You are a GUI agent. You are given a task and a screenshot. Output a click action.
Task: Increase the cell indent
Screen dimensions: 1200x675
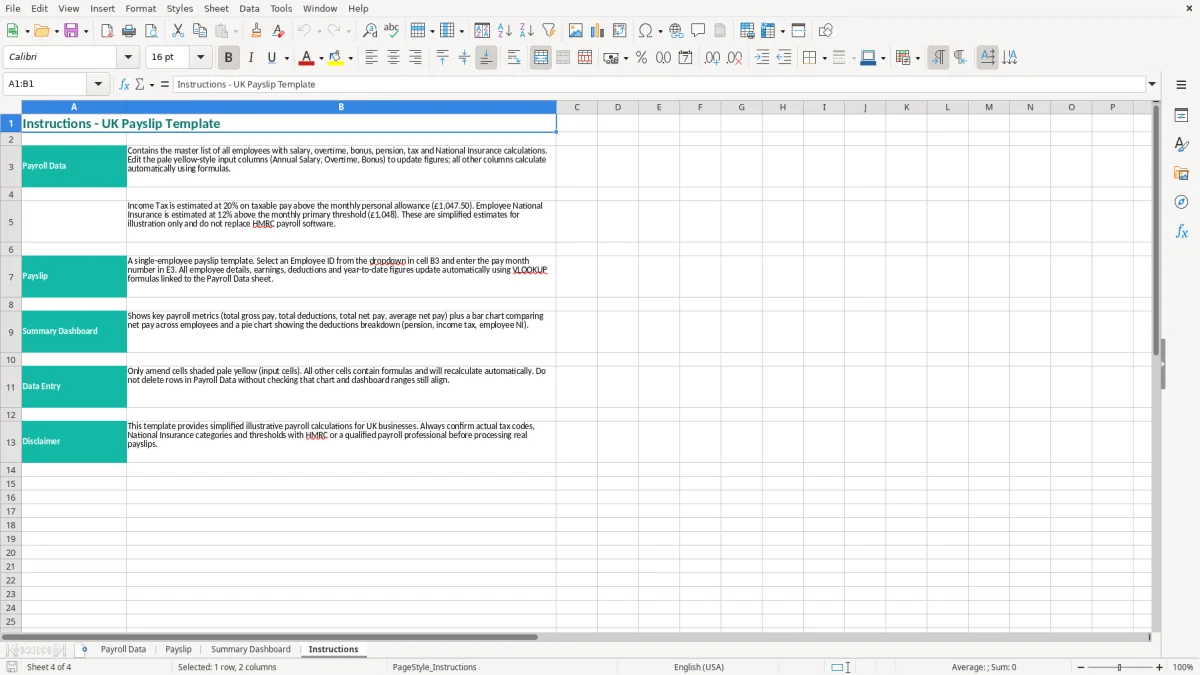pyautogui.click(x=762, y=58)
